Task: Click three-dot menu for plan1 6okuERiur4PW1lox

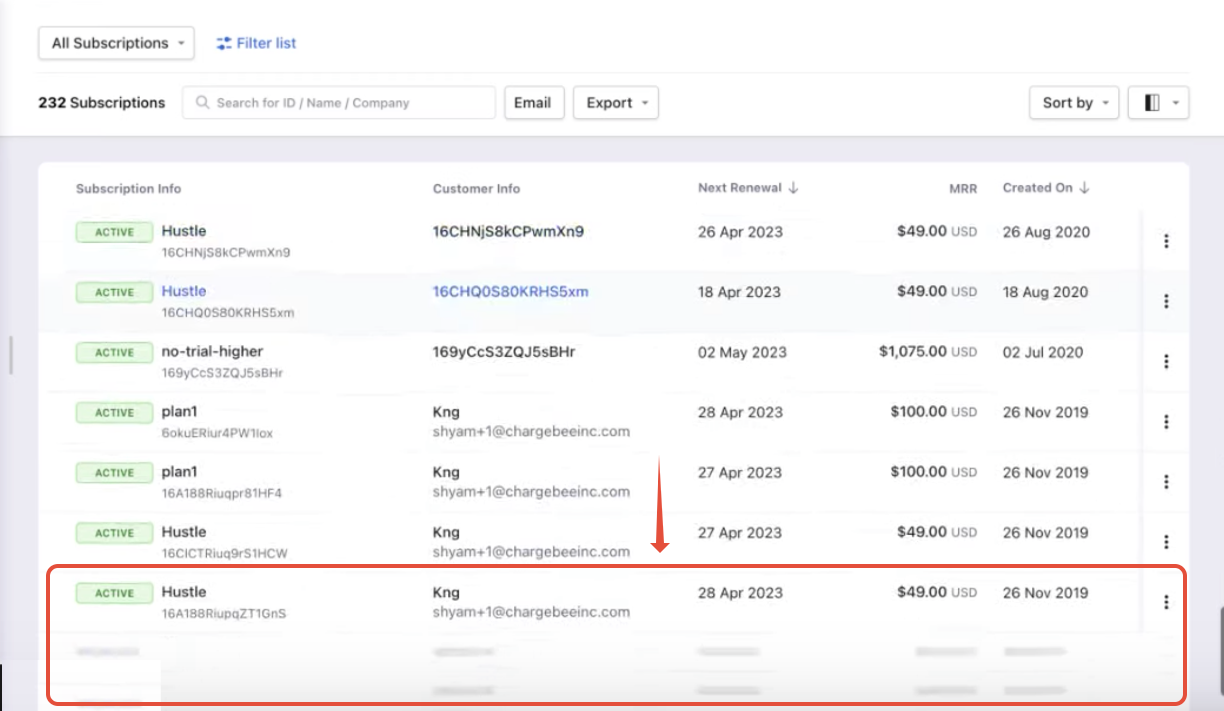Action: 1166,422
